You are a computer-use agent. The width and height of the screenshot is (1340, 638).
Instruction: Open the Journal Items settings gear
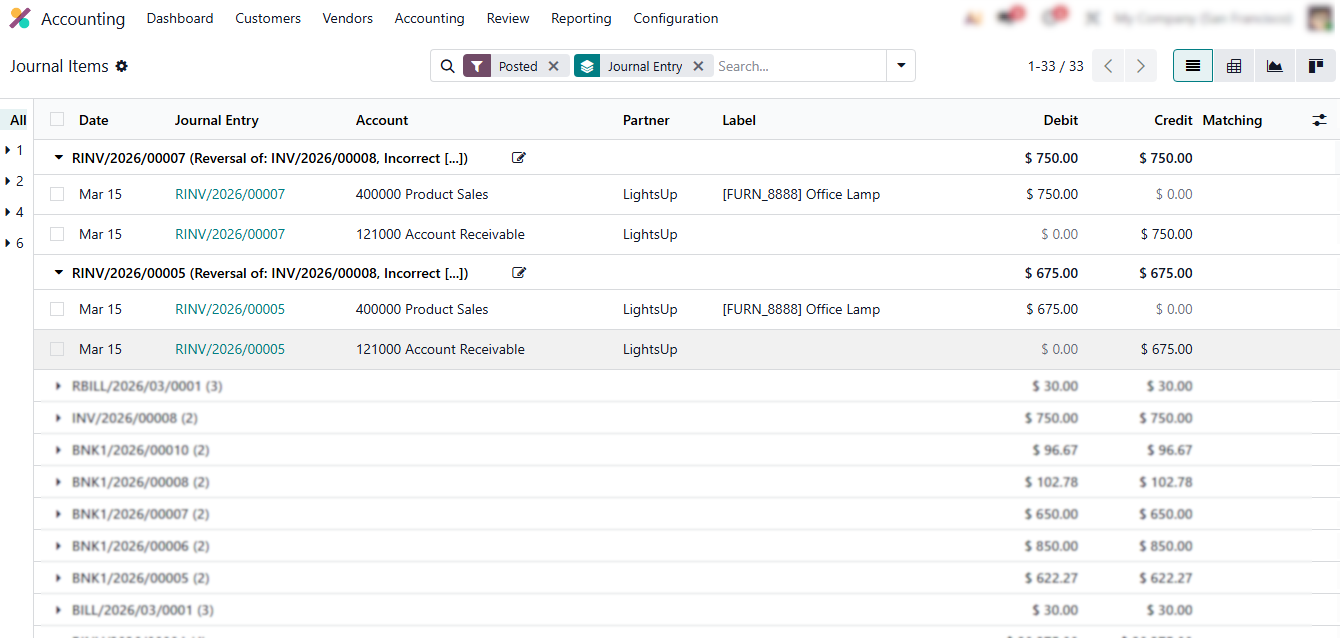[122, 66]
